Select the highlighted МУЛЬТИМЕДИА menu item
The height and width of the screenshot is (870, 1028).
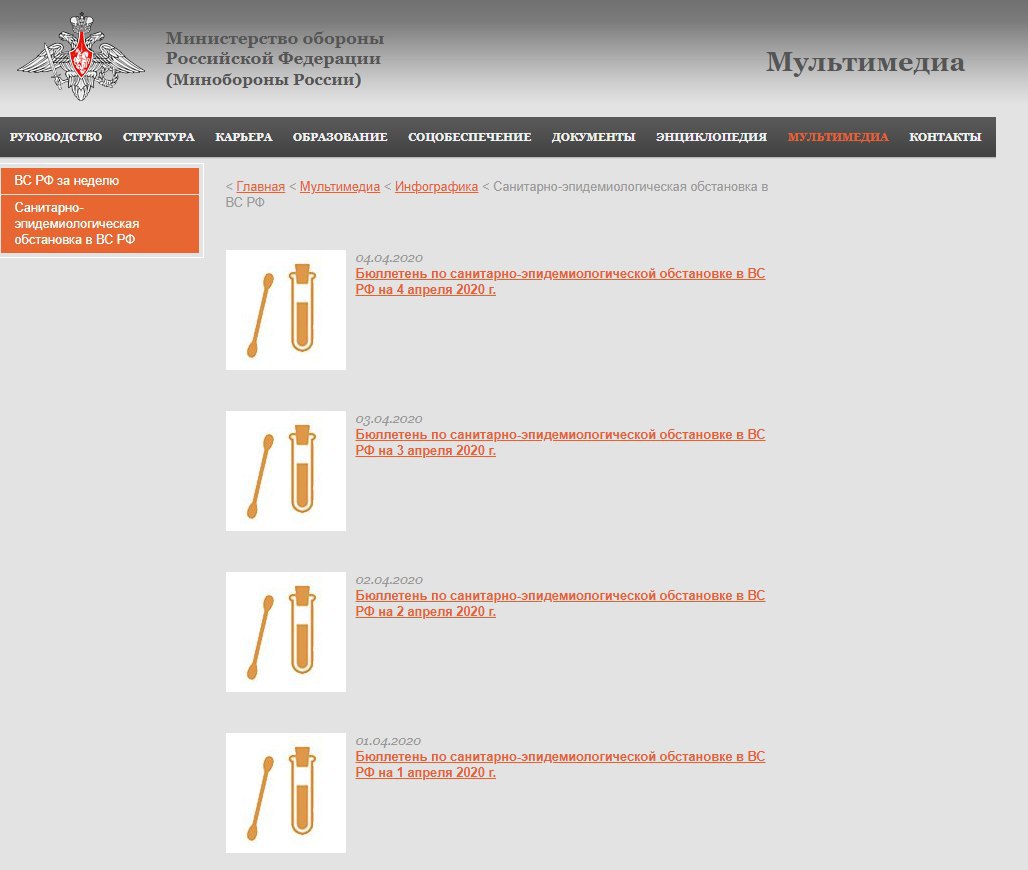[x=838, y=137]
